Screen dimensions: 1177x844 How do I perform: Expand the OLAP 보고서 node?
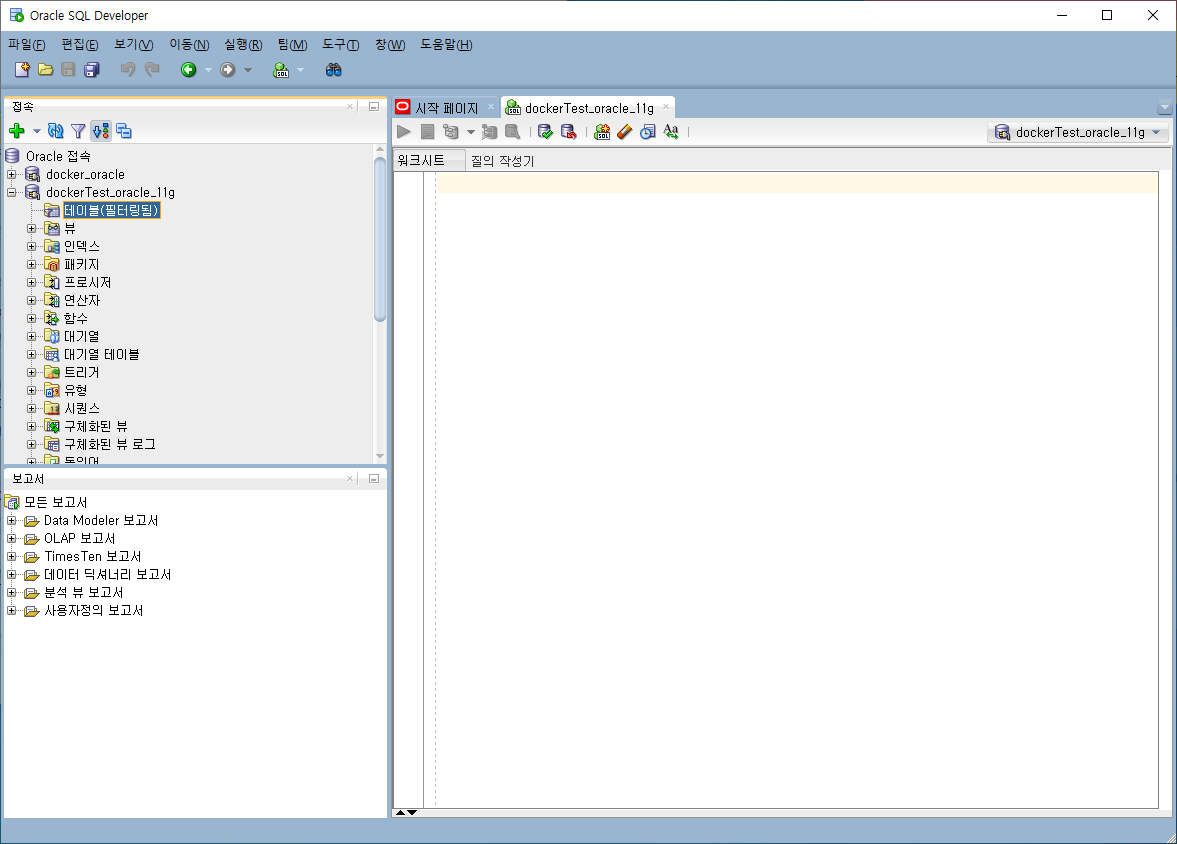coord(11,538)
